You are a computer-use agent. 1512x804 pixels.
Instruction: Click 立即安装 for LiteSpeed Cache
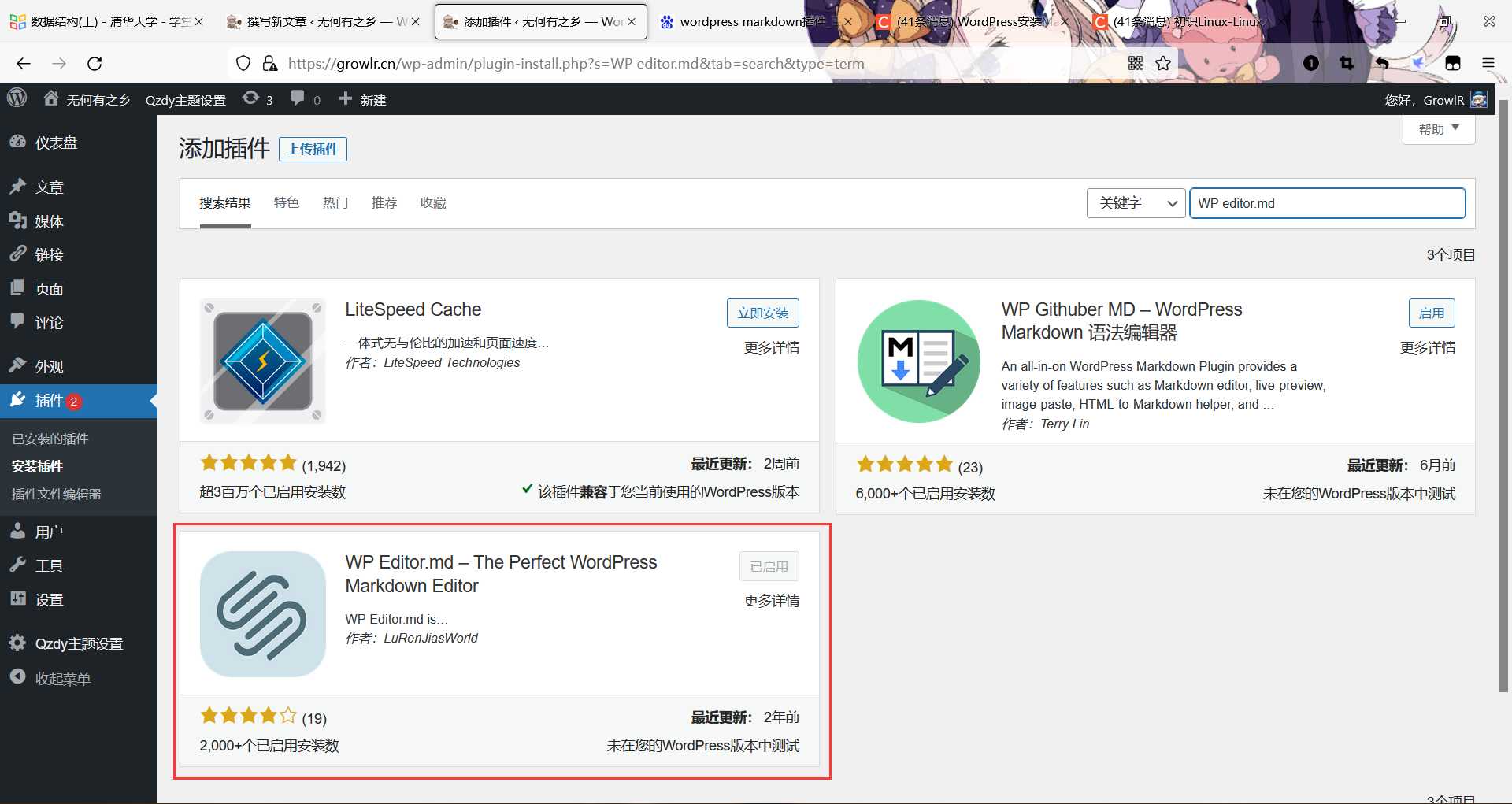(x=762, y=313)
